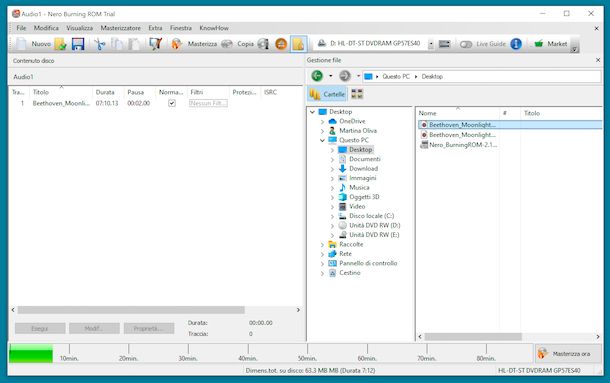This screenshot has width=610, height=383.
Task: Click the file list horizontal scrollbar
Action: click(x=473, y=337)
